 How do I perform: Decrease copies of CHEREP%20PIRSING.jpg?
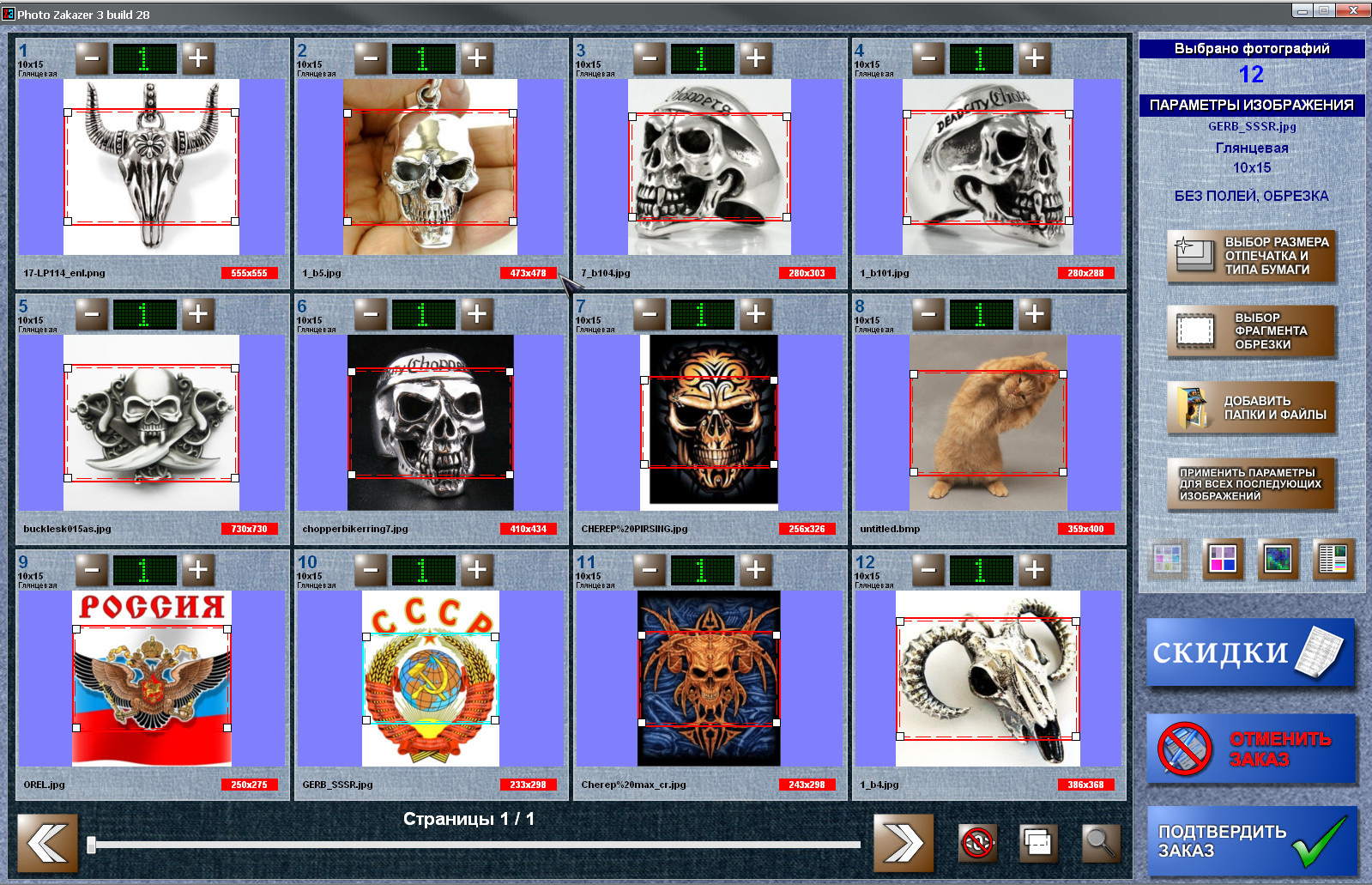tap(650, 314)
